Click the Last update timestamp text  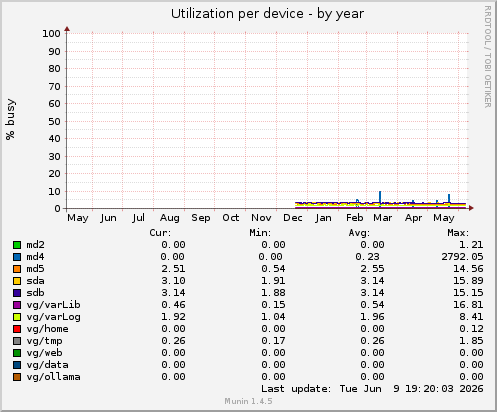pyautogui.click(x=372, y=389)
